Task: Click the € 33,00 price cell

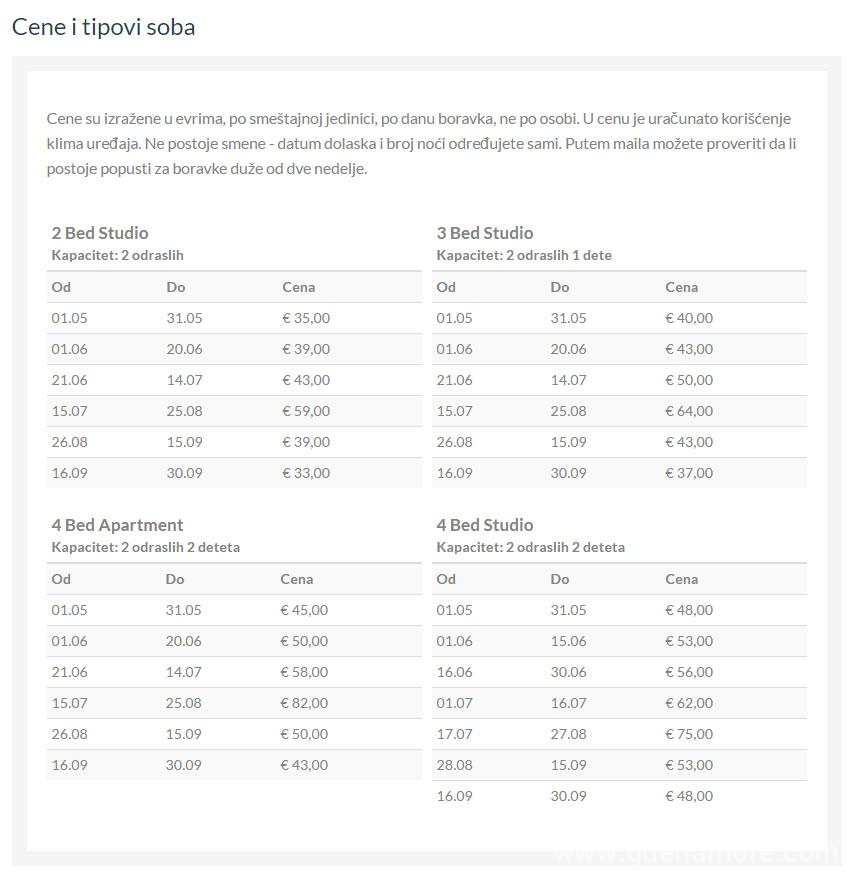Action: (x=306, y=473)
